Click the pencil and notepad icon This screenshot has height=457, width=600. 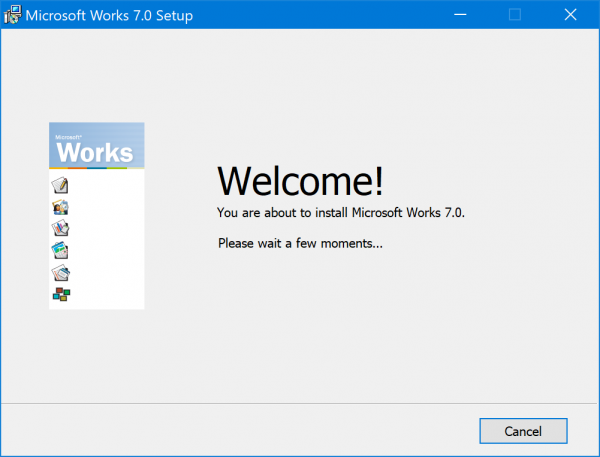[61, 185]
